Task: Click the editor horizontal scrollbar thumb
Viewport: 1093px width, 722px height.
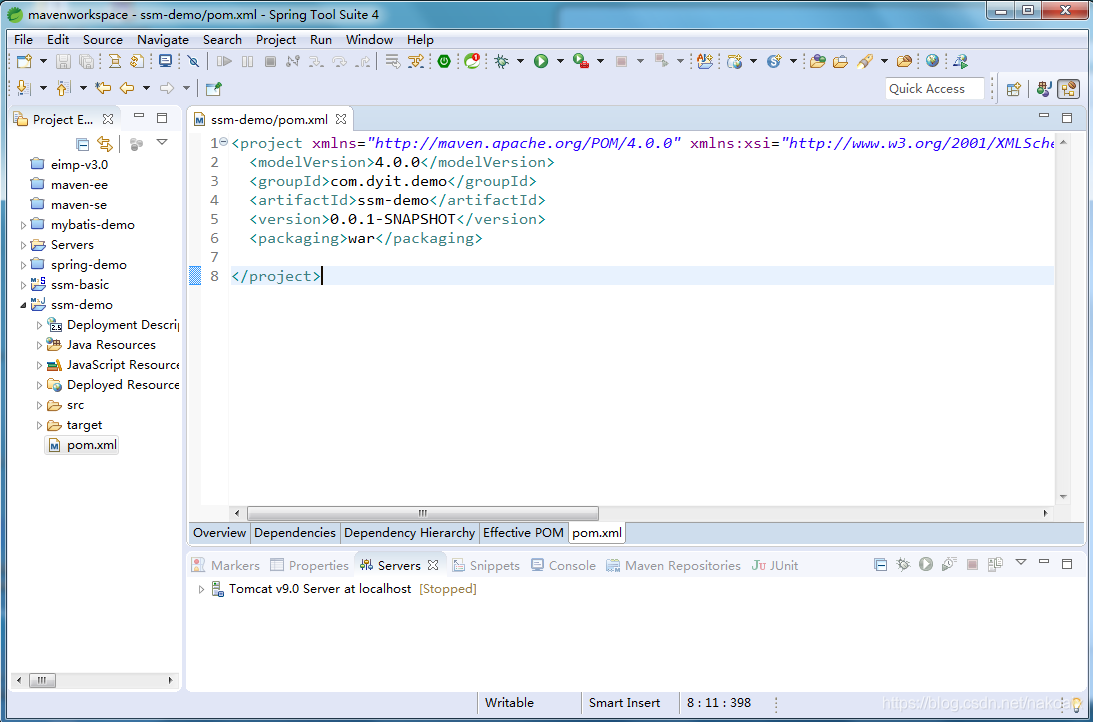Action: coord(422,513)
